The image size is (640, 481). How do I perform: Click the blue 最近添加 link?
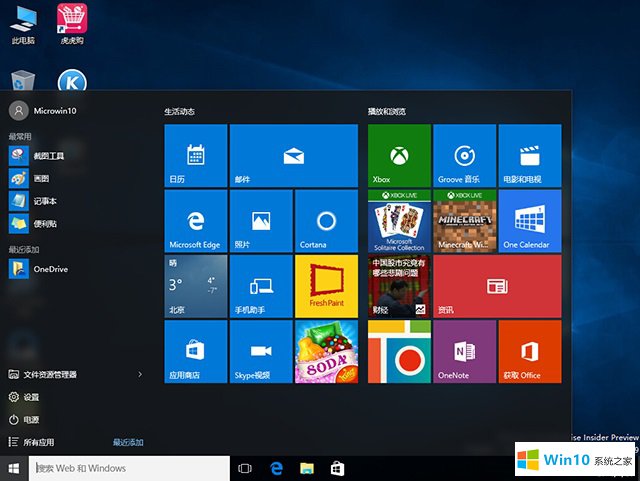128,442
